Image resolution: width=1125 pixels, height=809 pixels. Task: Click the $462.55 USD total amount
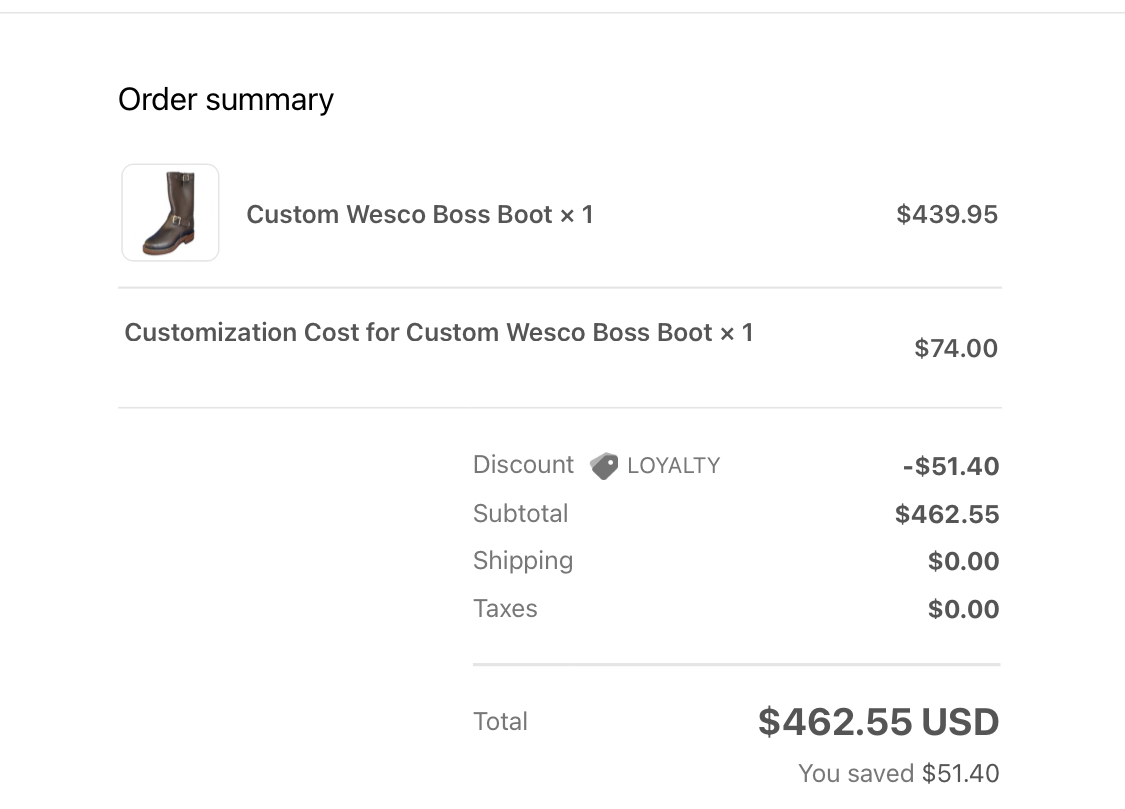(x=878, y=722)
